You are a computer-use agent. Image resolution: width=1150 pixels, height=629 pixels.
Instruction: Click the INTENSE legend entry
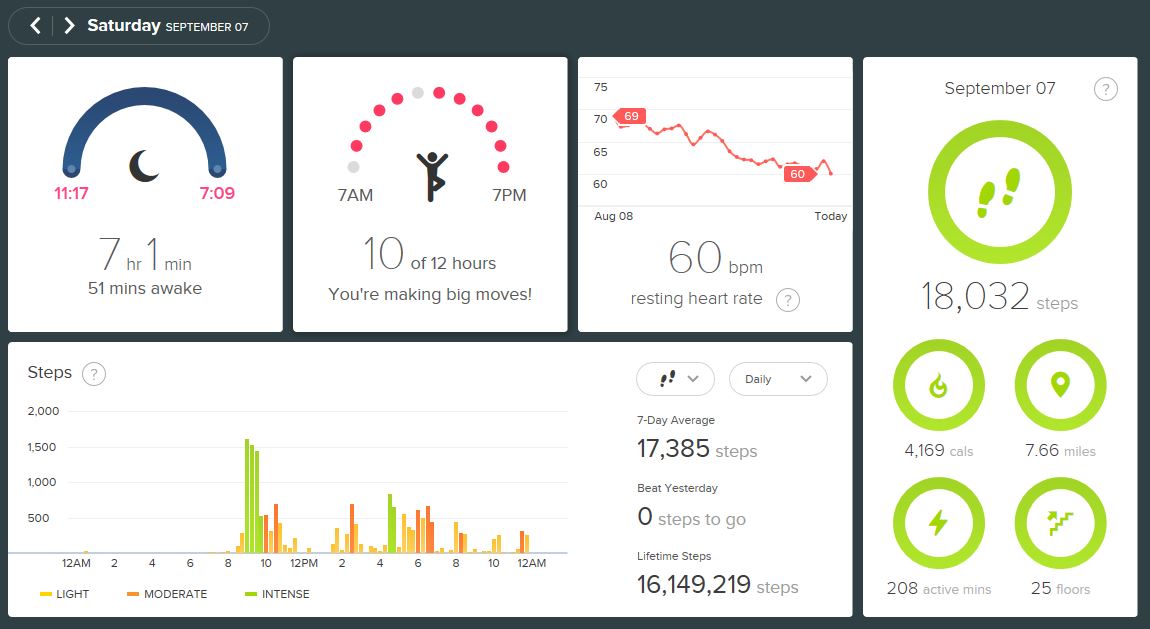coord(277,594)
